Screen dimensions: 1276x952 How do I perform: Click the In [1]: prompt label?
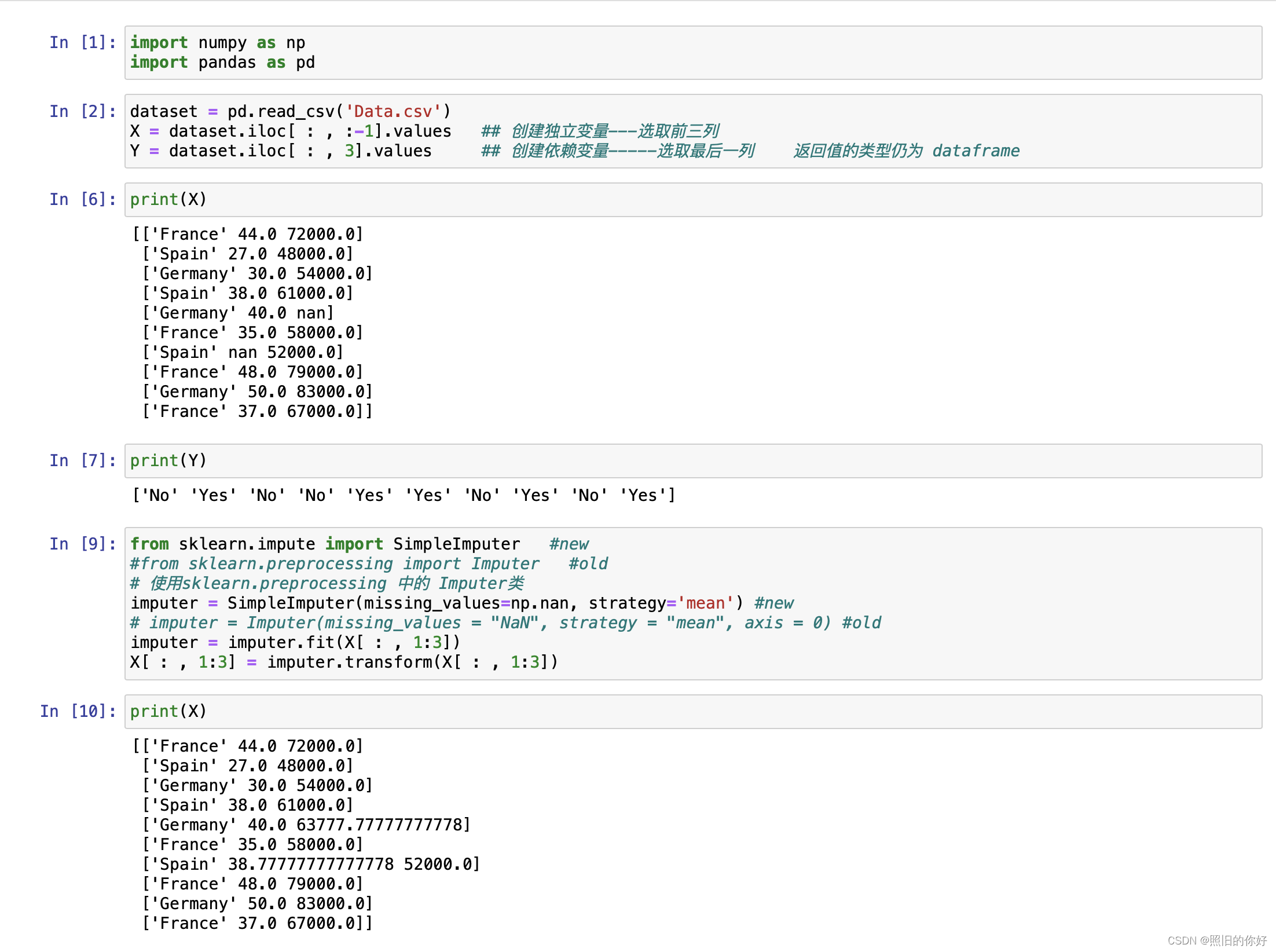point(82,43)
